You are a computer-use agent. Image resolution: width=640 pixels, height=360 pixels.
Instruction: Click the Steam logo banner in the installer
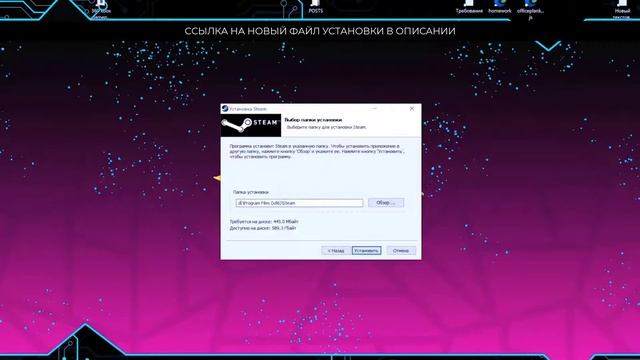[x=251, y=125]
